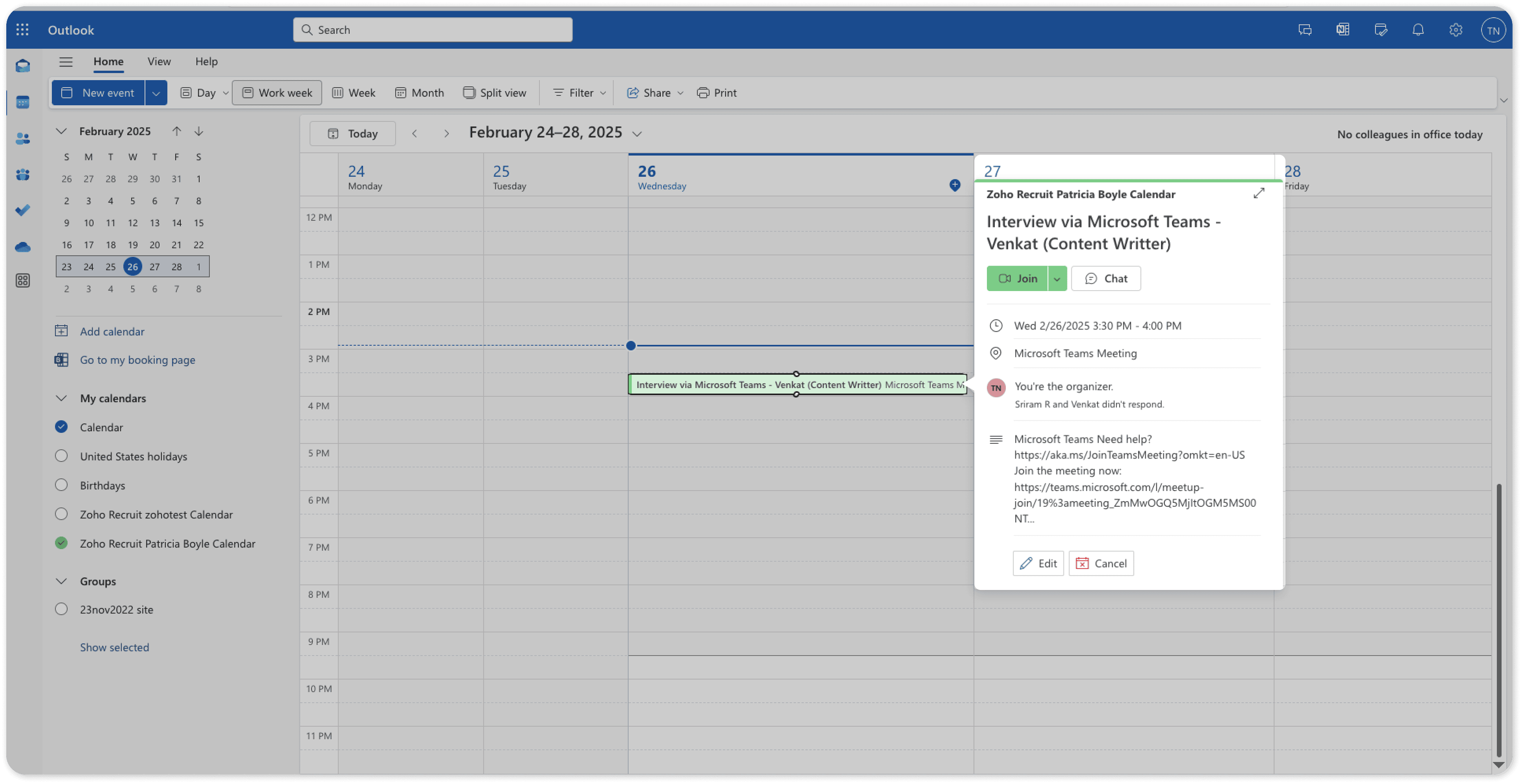Image resolution: width=1522 pixels, height=784 pixels.
Task: Go to next month with down arrow
Action: (198, 131)
